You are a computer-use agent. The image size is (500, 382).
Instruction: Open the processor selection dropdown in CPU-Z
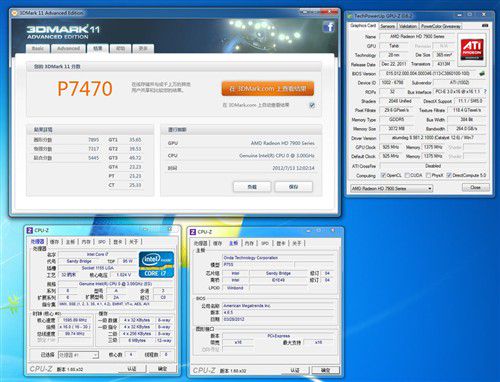78,355
